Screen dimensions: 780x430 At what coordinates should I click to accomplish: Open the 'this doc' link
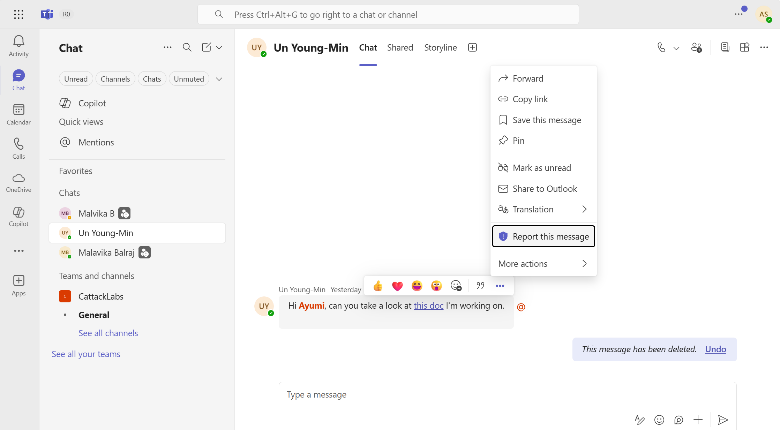click(428, 306)
